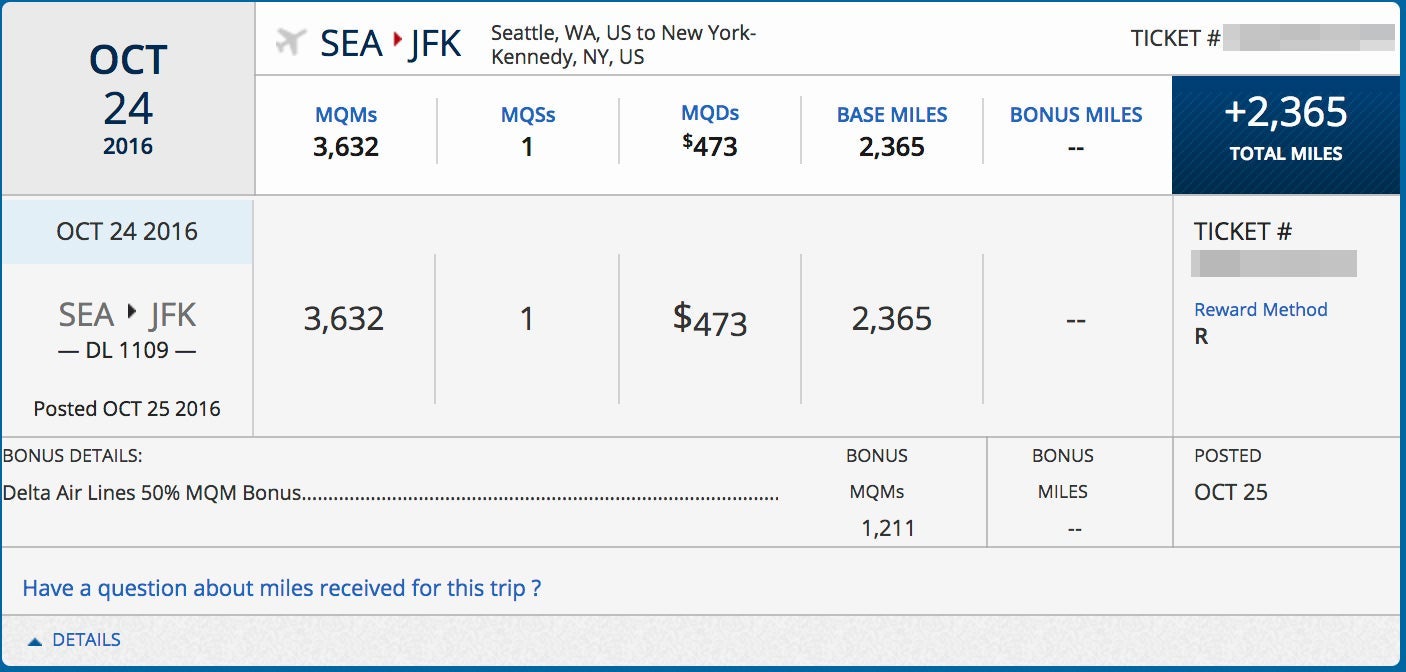This screenshot has width=1406, height=672.
Task: Select the MQMs column header
Action: tap(346, 115)
